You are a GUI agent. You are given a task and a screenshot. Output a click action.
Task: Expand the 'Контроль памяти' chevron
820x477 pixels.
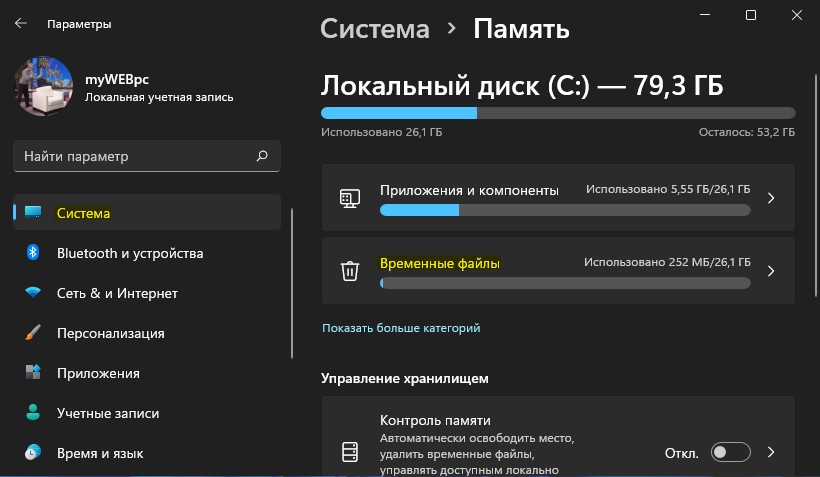click(771, 452)
